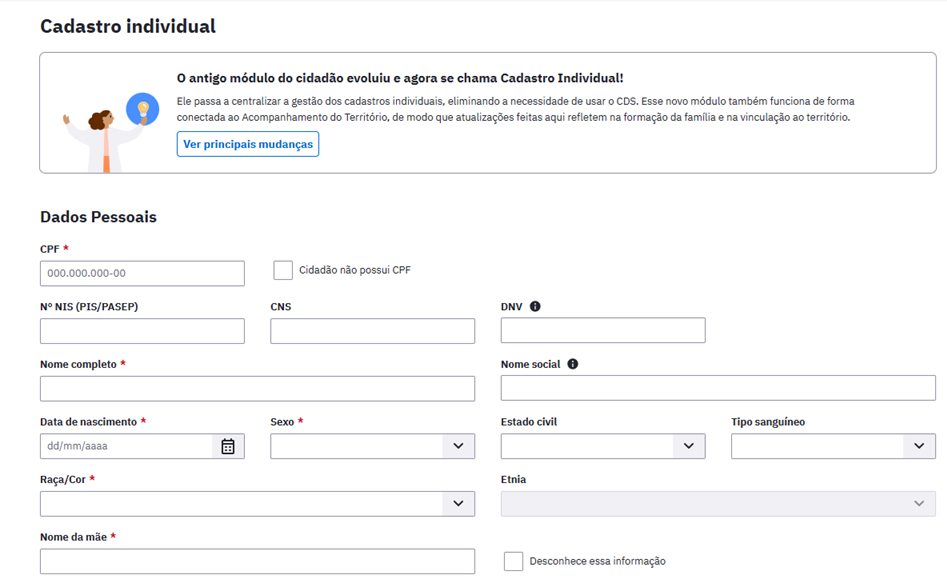
Task: Click the 'Cadastro individual' page heading
Action: click(x=128, y=26)
